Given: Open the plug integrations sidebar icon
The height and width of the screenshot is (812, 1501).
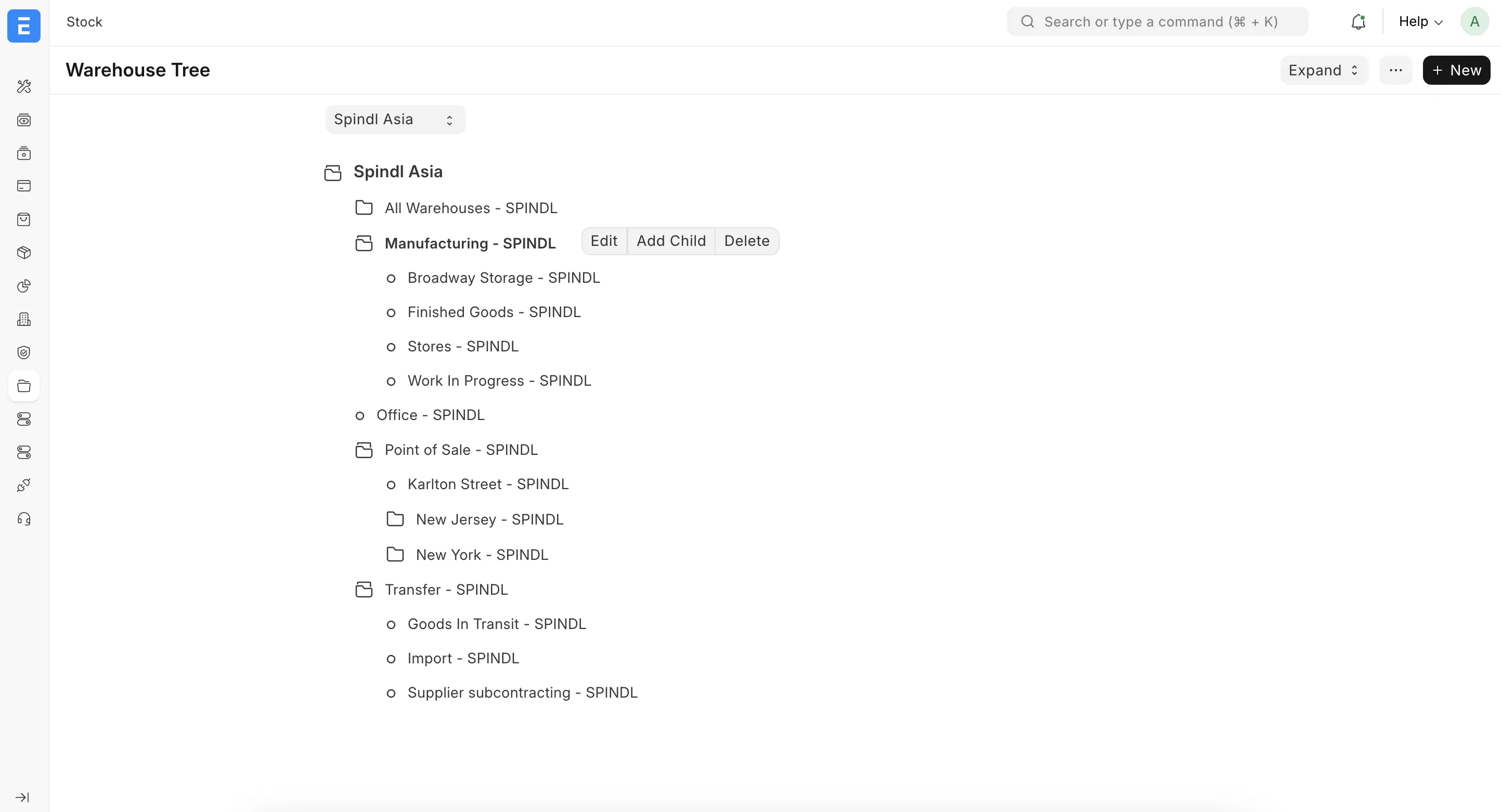Looking at the screenshot, I should 24,485.
